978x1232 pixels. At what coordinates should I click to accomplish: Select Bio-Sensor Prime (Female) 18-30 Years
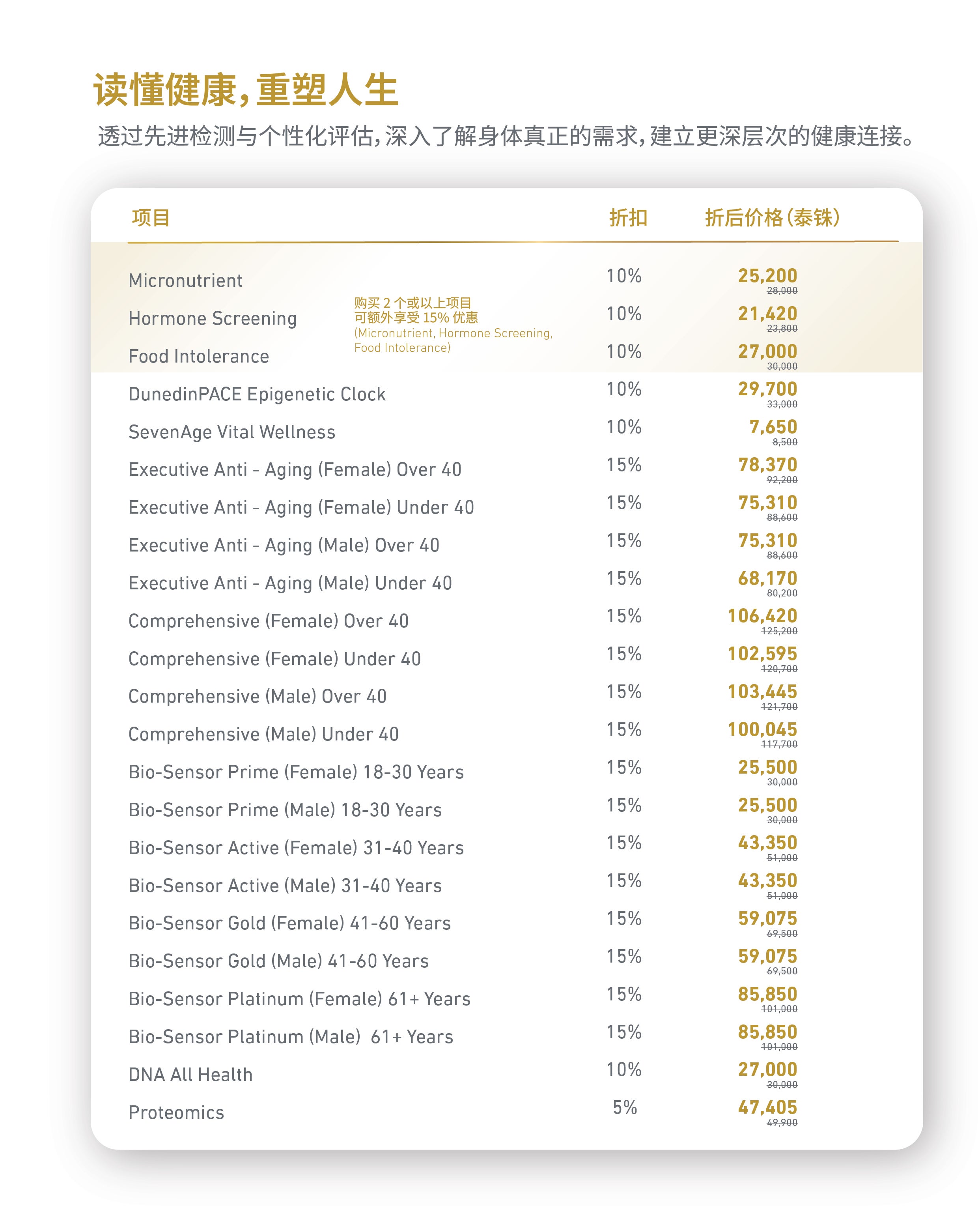click(x=296, y=772)
